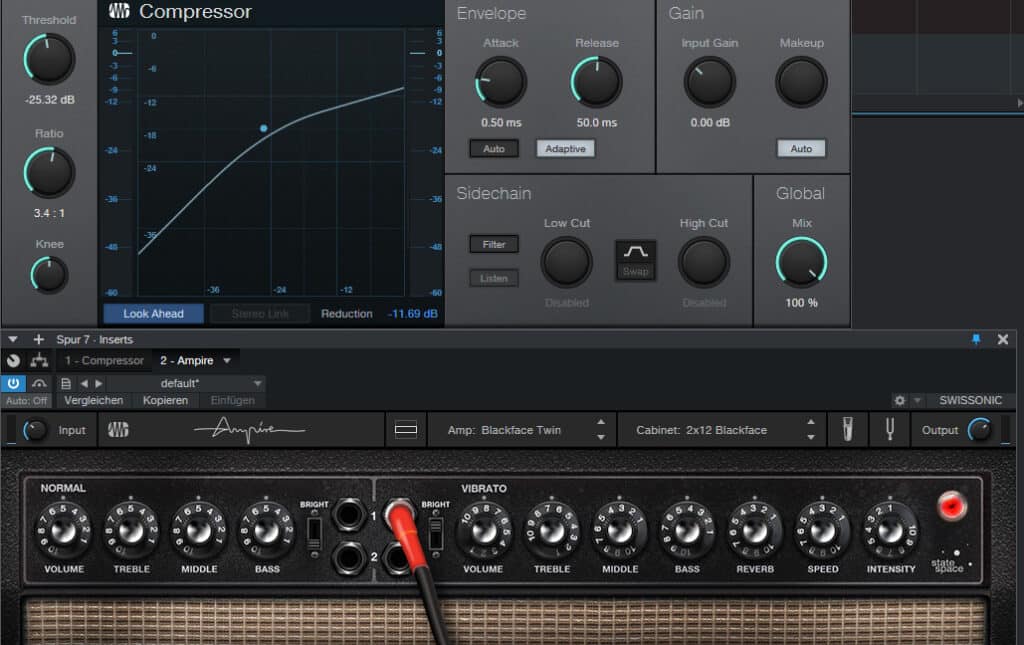Toggle the Makeup Auto gain button

click(801, 149)
